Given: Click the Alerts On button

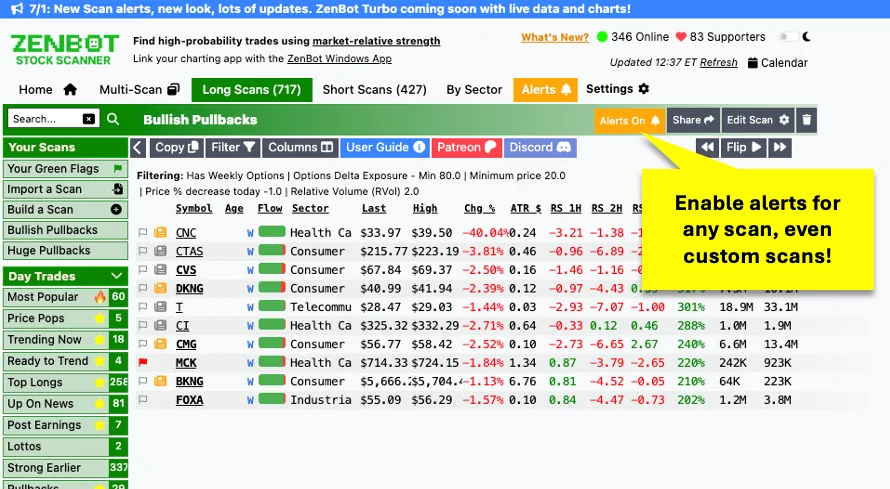Looking at the screenshot, I should coord(629,120).
